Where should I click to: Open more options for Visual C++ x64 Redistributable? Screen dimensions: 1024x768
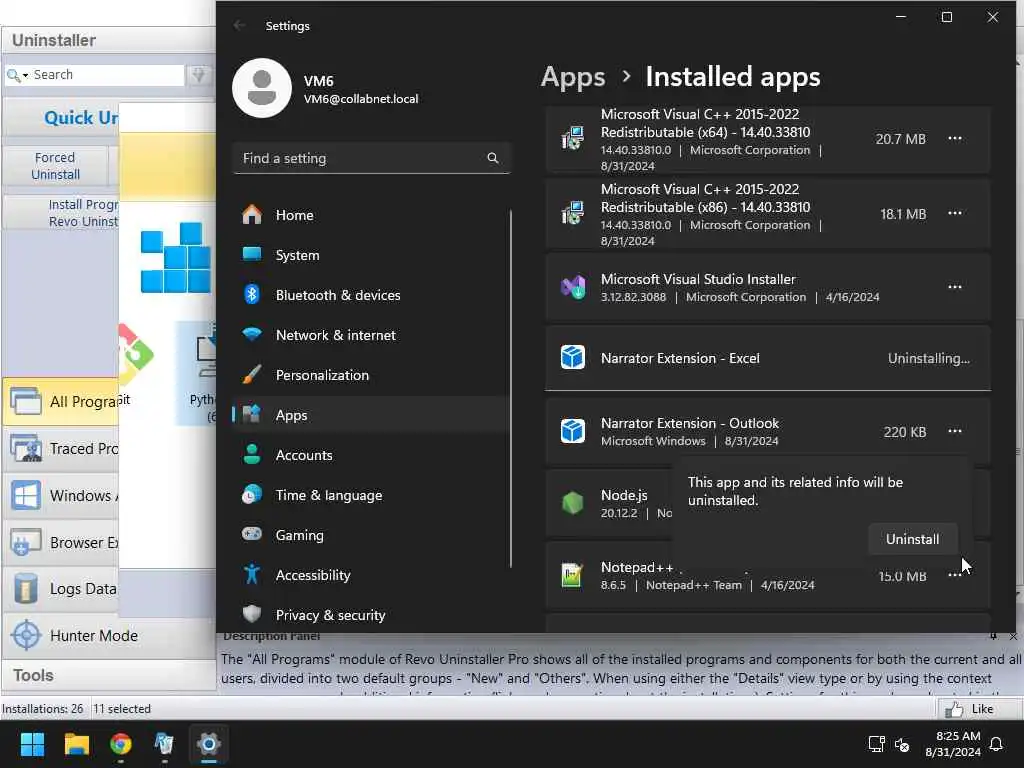tap(955, 138)
